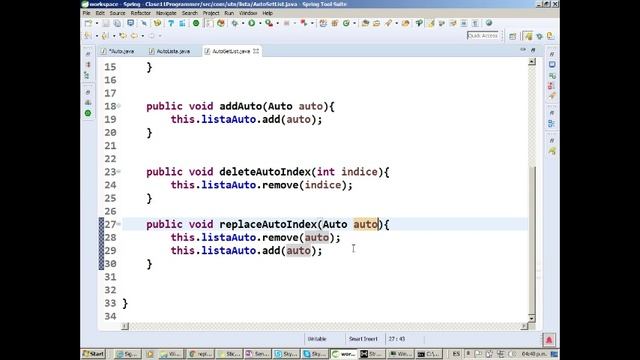
Task: Open the External Tools dropdown arrow
Action: coord(277,23)
